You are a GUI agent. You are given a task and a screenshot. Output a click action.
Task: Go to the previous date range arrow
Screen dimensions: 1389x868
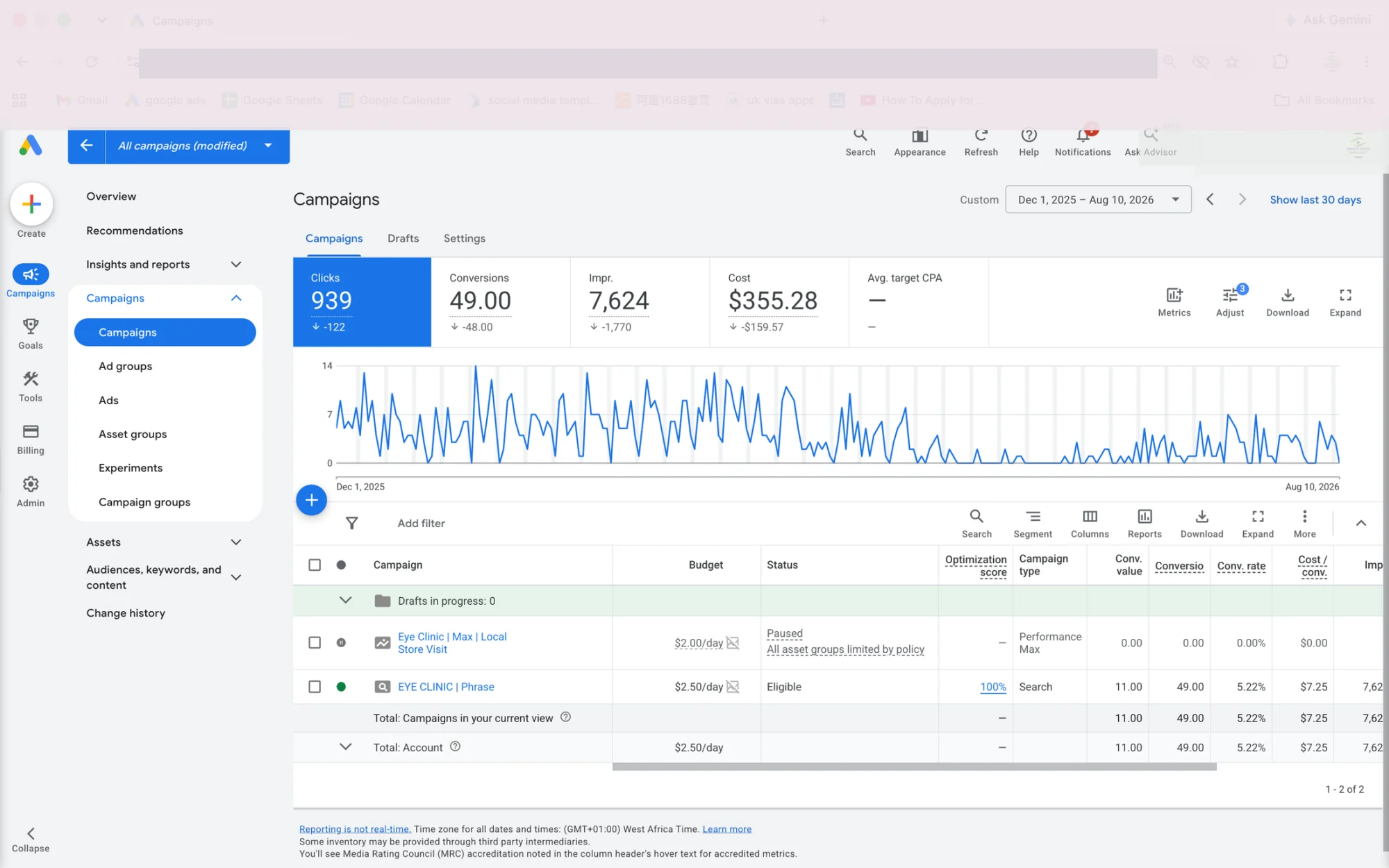1210,200
